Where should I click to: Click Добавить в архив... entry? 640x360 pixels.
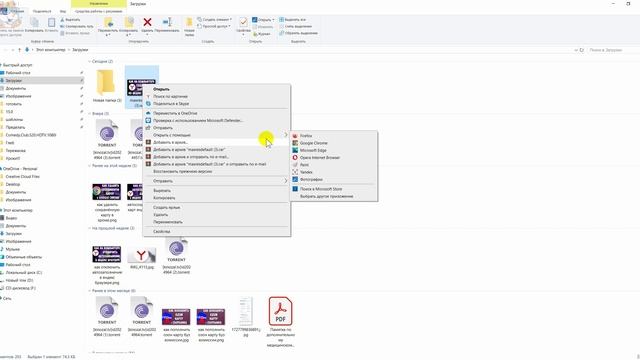coord(171,142)
